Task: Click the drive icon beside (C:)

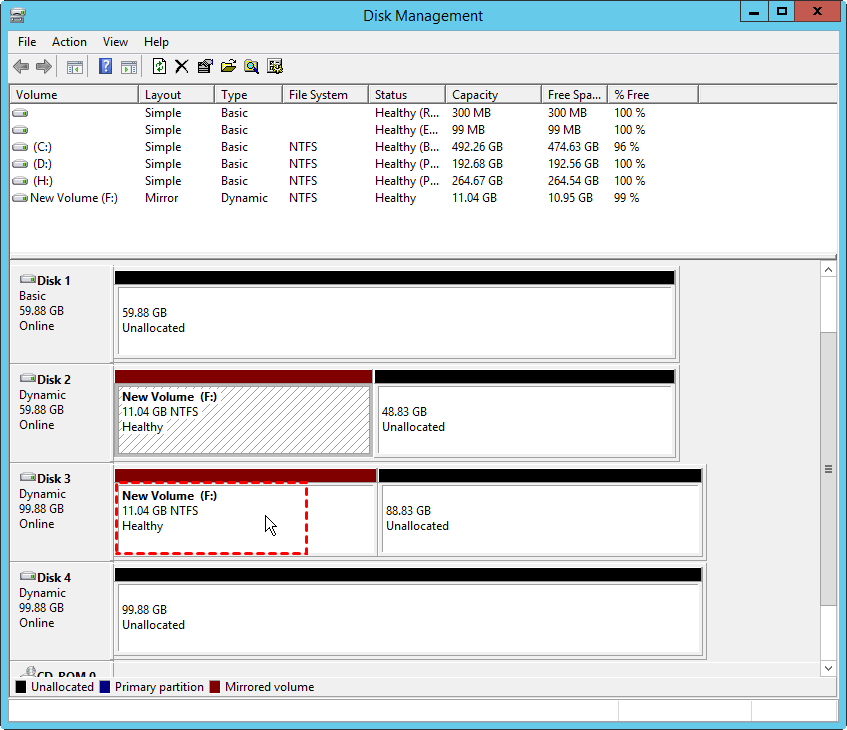Action: (x=20, y=147)
